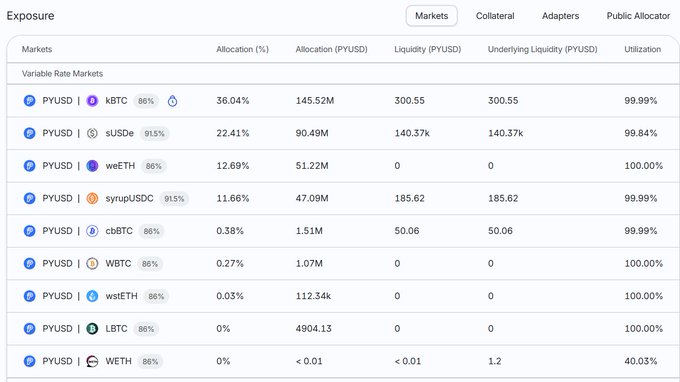The width and height of the screenshot is (680, 382).
Task: Click the 91.5% badge in syrupUSDC row
Action: pyautogui.click(x=174, y=199)
